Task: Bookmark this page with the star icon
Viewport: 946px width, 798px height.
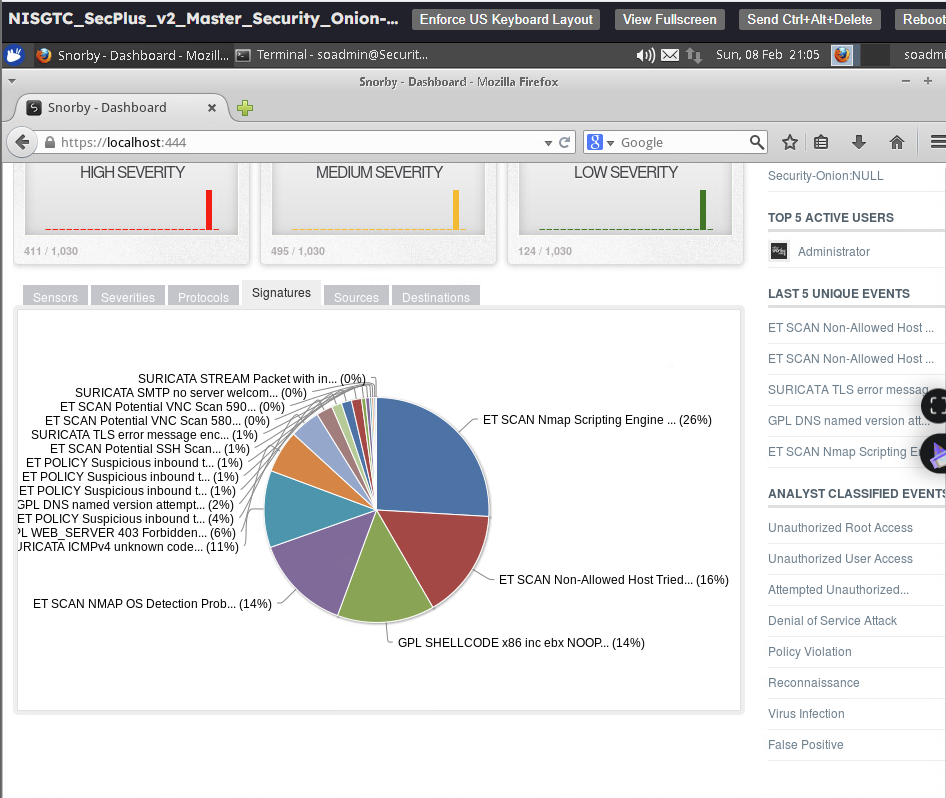Action: pos(790,142)
